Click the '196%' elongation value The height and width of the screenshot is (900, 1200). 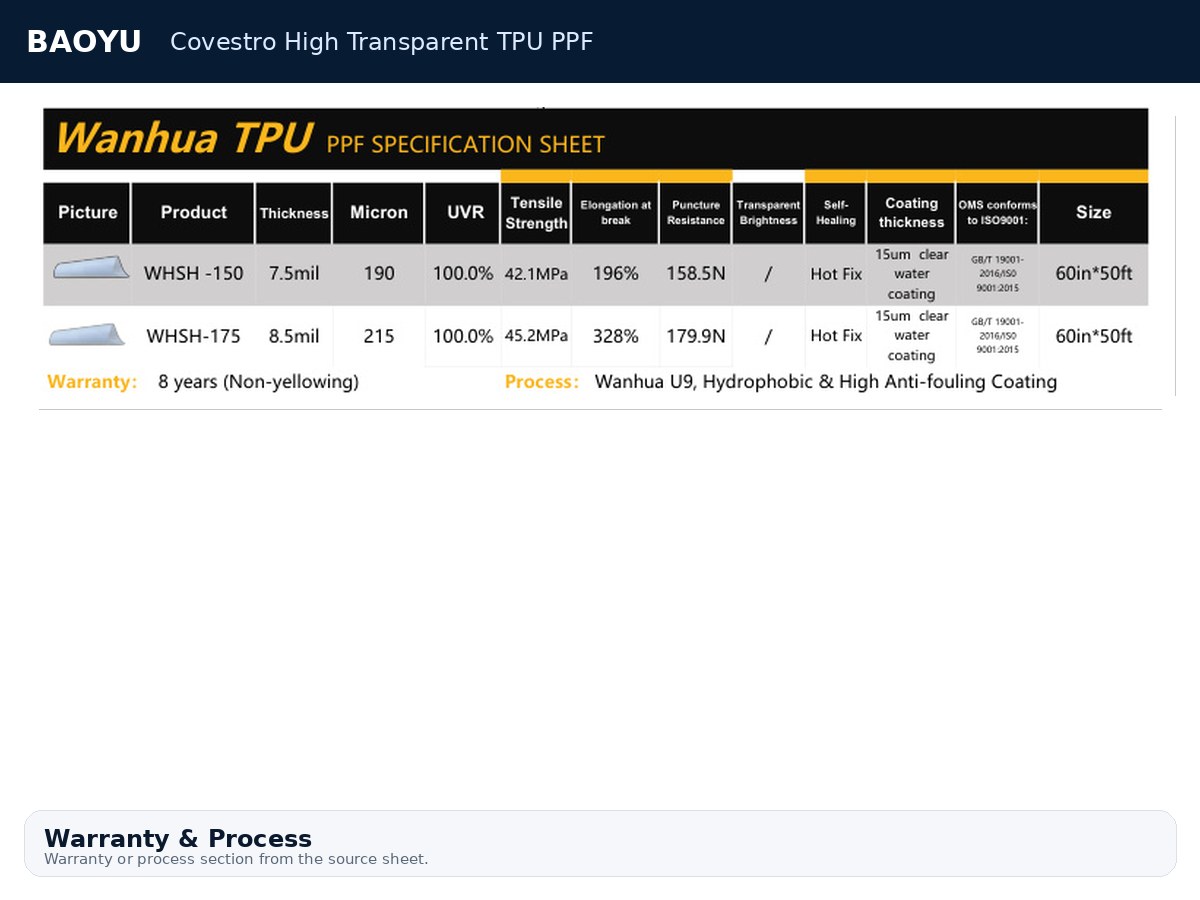616,273
